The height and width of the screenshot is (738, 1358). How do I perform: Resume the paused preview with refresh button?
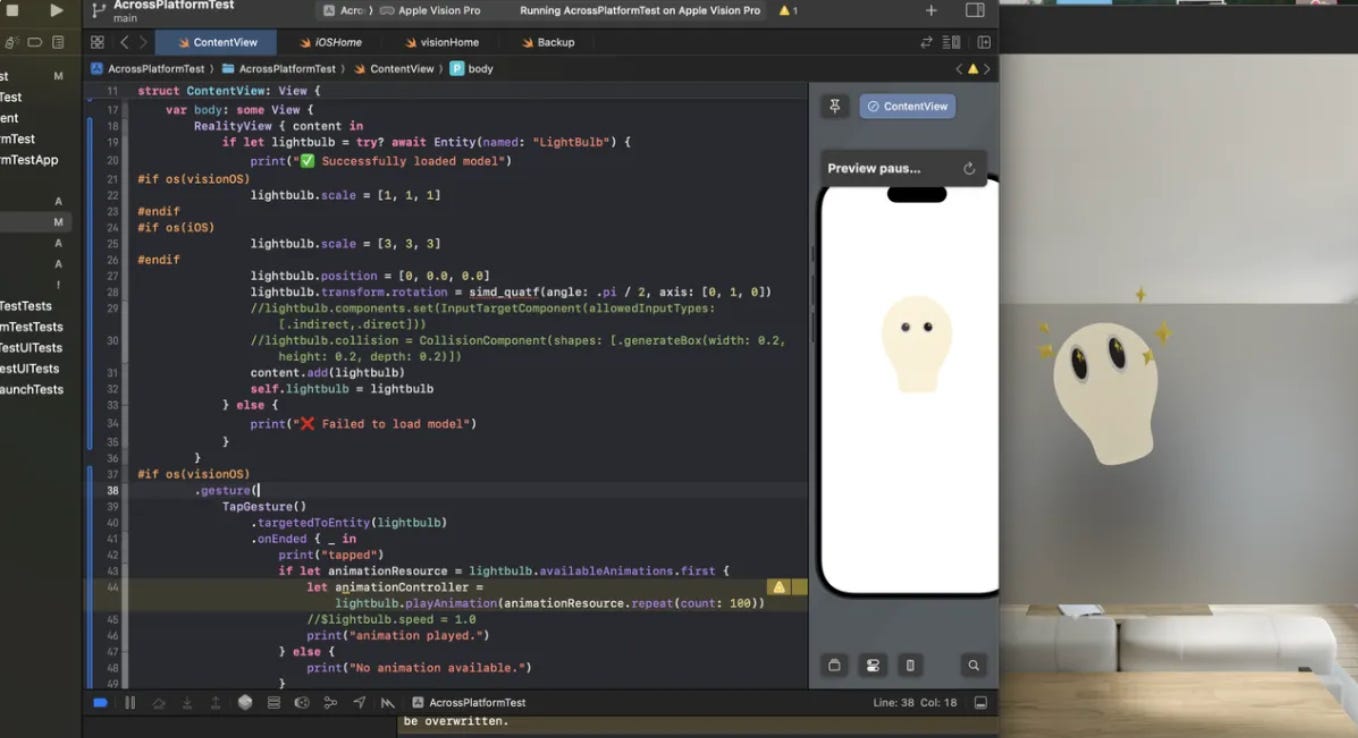click(968, 168)
